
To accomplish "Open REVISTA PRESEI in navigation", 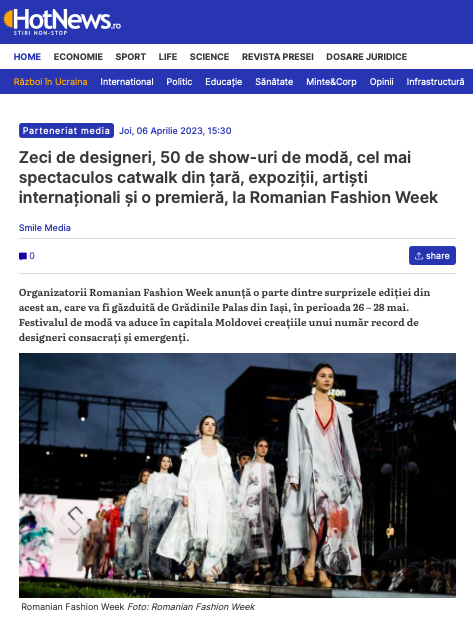I will tap(278, 57).
